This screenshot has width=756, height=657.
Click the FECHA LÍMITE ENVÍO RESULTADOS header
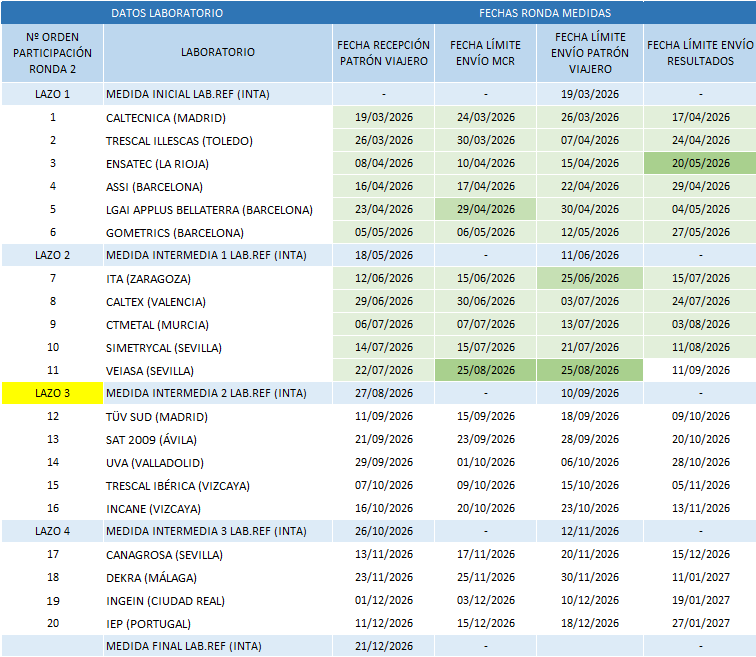tap(700, 53)
